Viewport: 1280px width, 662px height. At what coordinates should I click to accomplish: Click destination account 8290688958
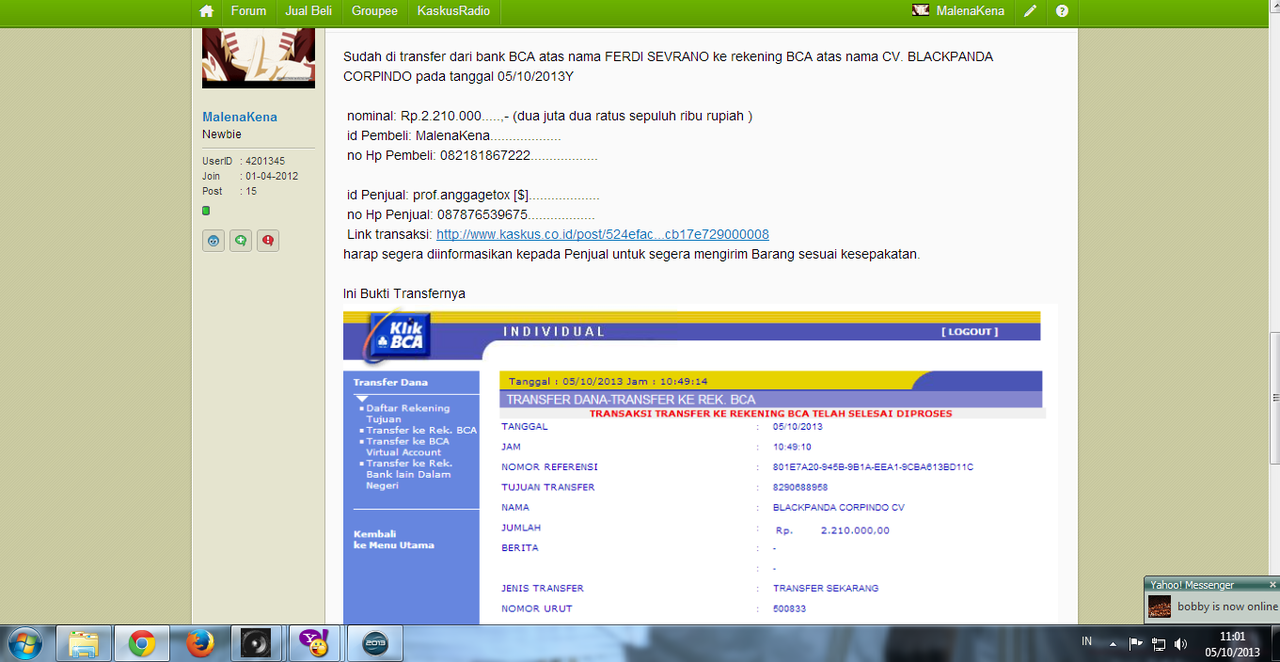click(800, 487)
